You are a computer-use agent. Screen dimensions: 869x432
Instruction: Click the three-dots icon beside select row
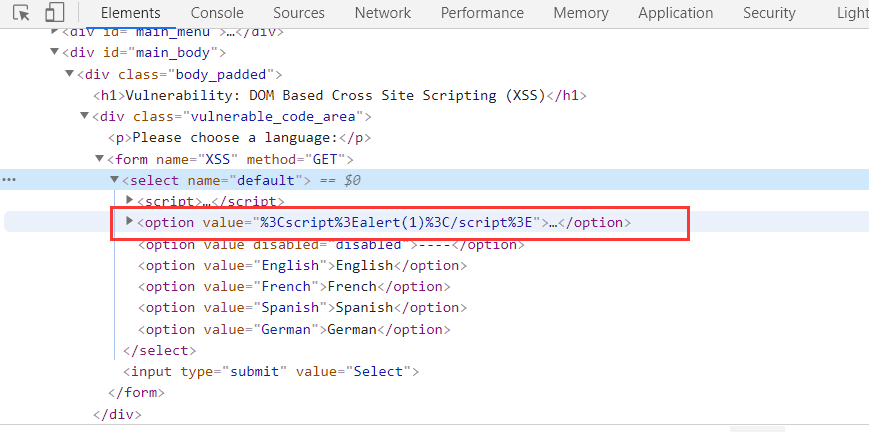[9, 180]
